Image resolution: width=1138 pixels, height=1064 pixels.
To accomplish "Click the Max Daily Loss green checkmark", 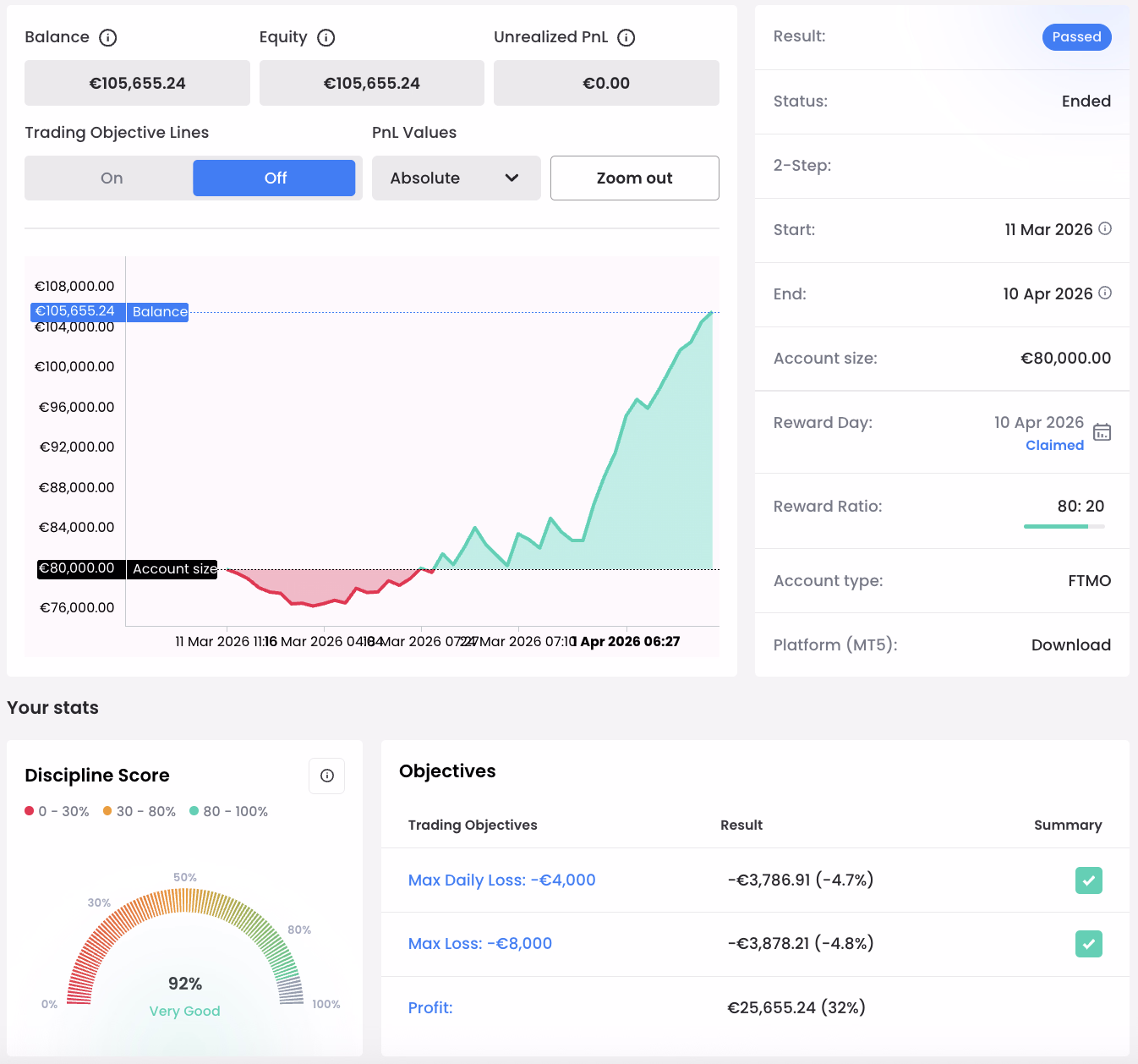I will point(1089,880).
